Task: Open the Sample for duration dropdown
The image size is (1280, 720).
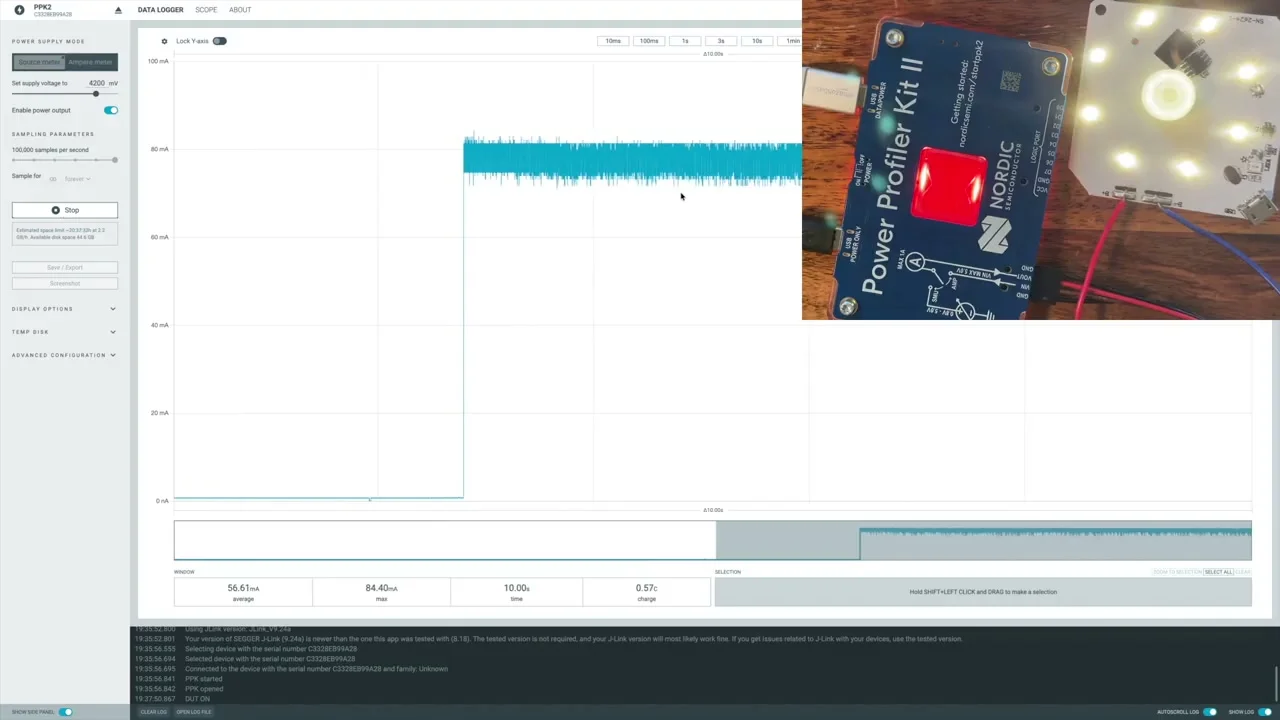Action: (78, 179)
